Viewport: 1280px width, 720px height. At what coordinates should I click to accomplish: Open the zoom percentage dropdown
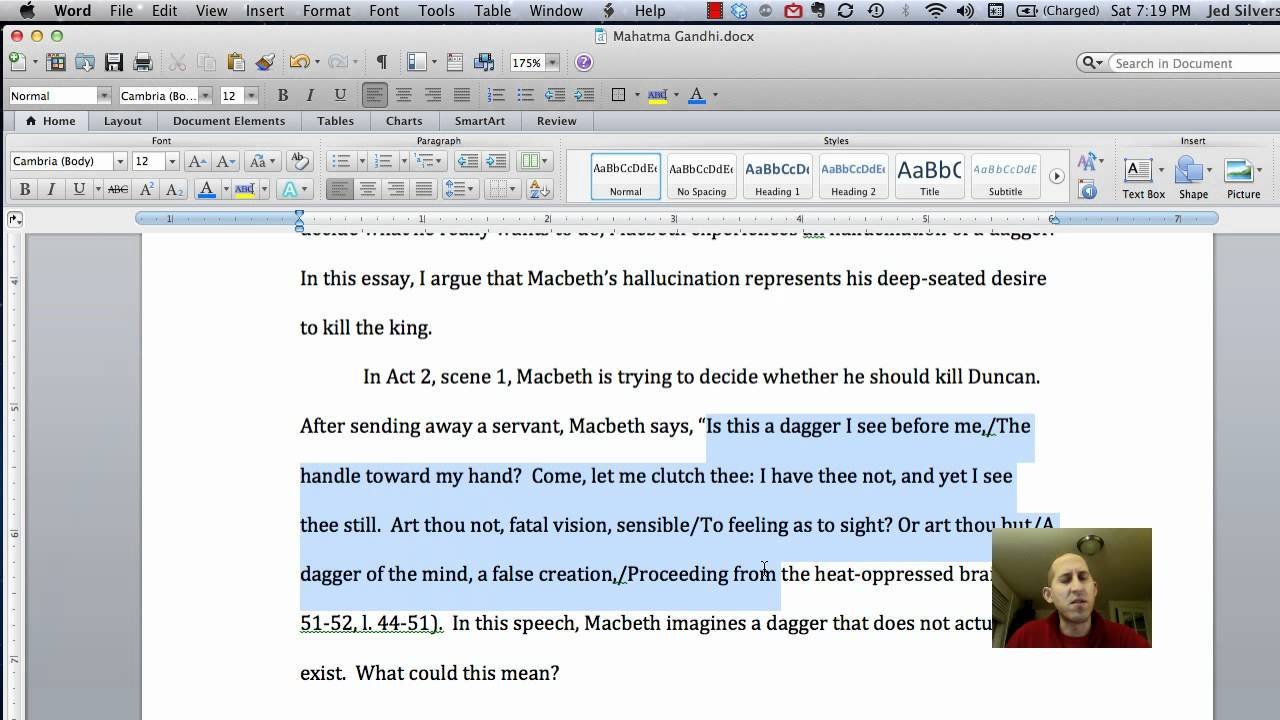551,62
